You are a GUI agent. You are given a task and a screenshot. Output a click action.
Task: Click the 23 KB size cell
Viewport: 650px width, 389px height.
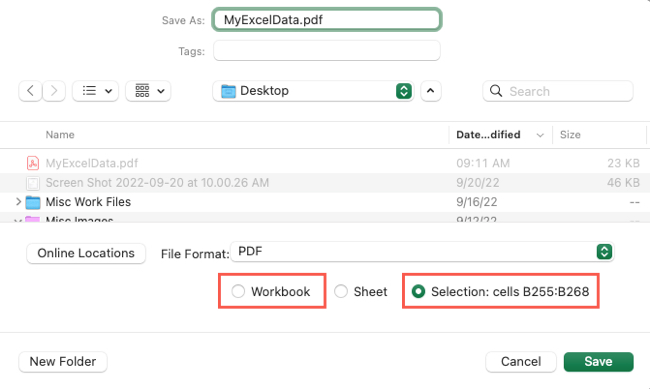[623, 163]
